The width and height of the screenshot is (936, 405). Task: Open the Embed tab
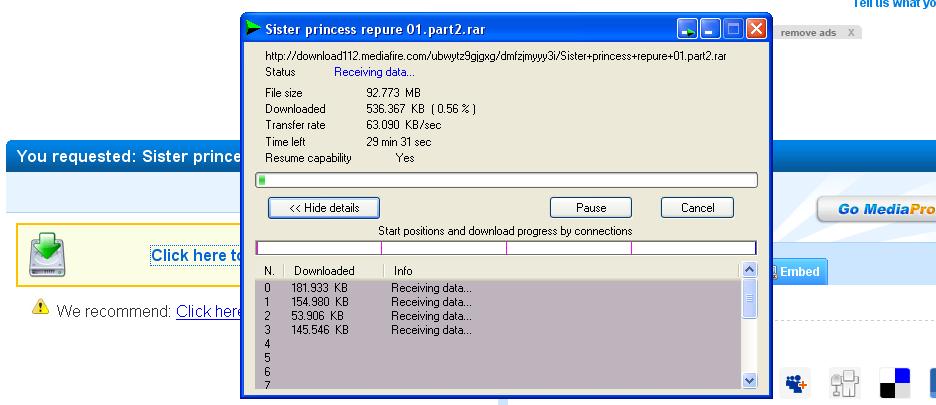click(799, 272)
